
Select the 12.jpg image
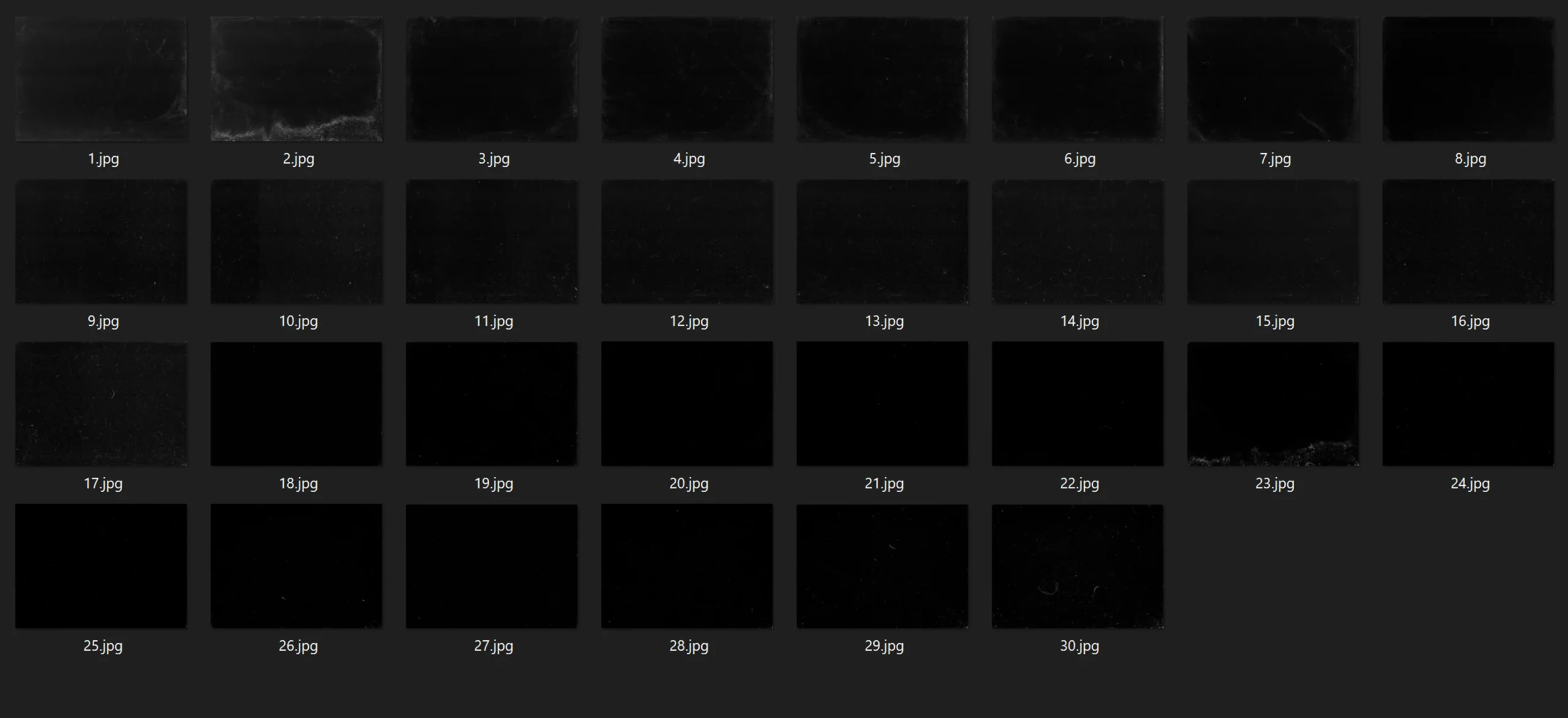click(x=687, y=241)
